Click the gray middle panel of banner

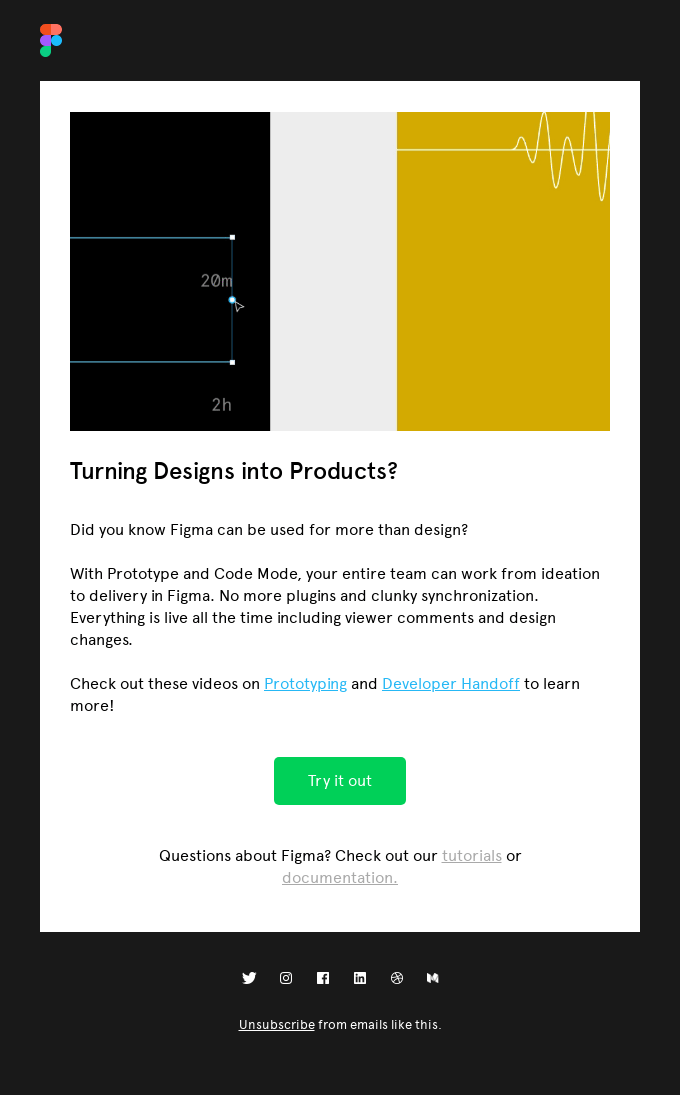pyautogui.click(x=333, y=271)
